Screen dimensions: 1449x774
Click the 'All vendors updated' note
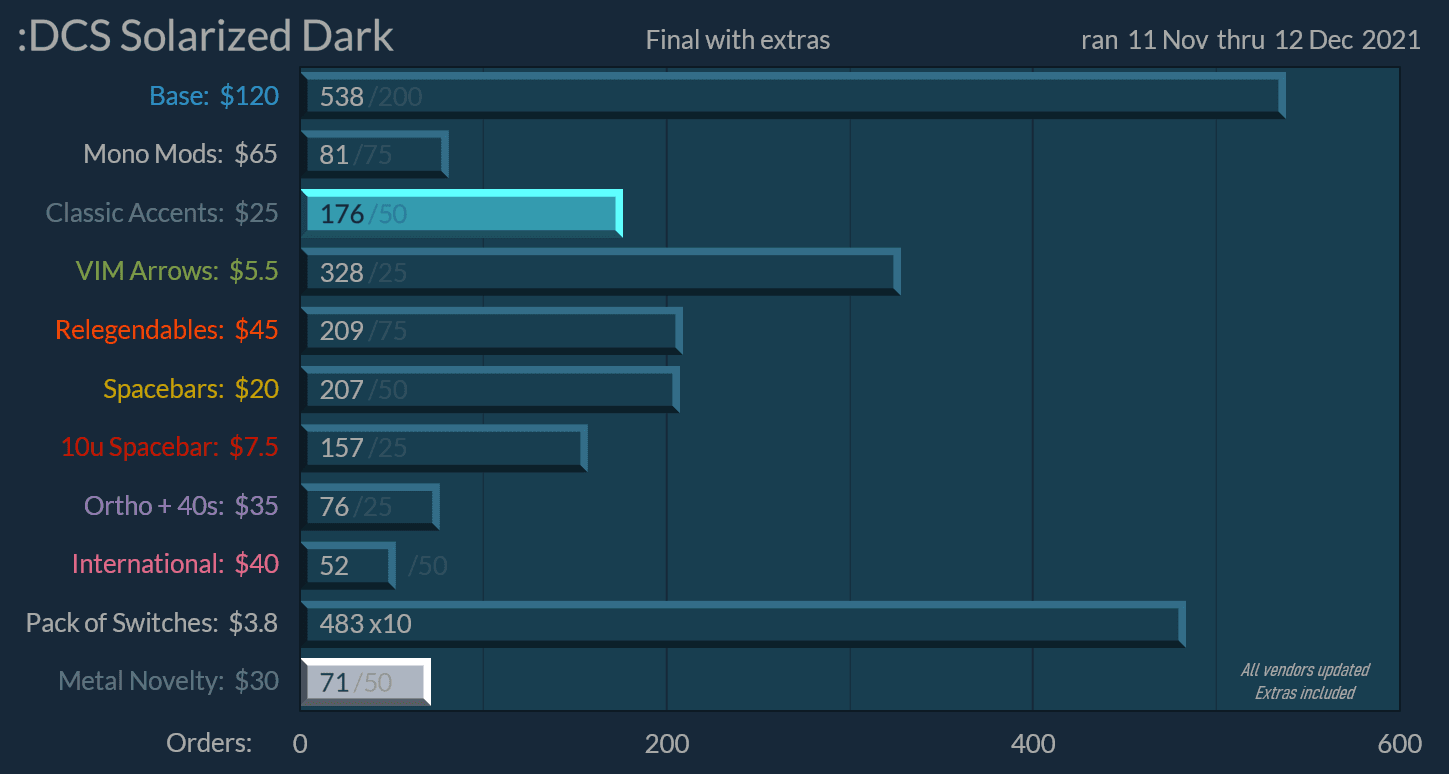[1304, 670]
